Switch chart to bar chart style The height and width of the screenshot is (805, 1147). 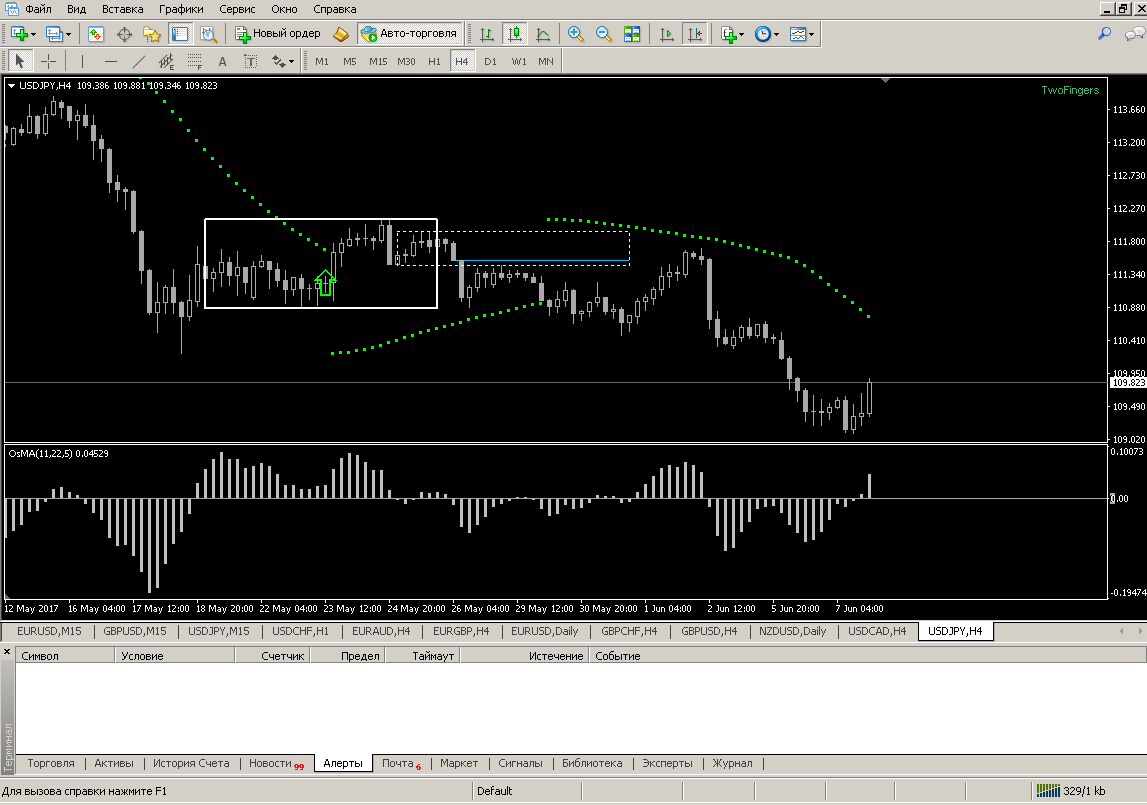(x=486, y=34)
